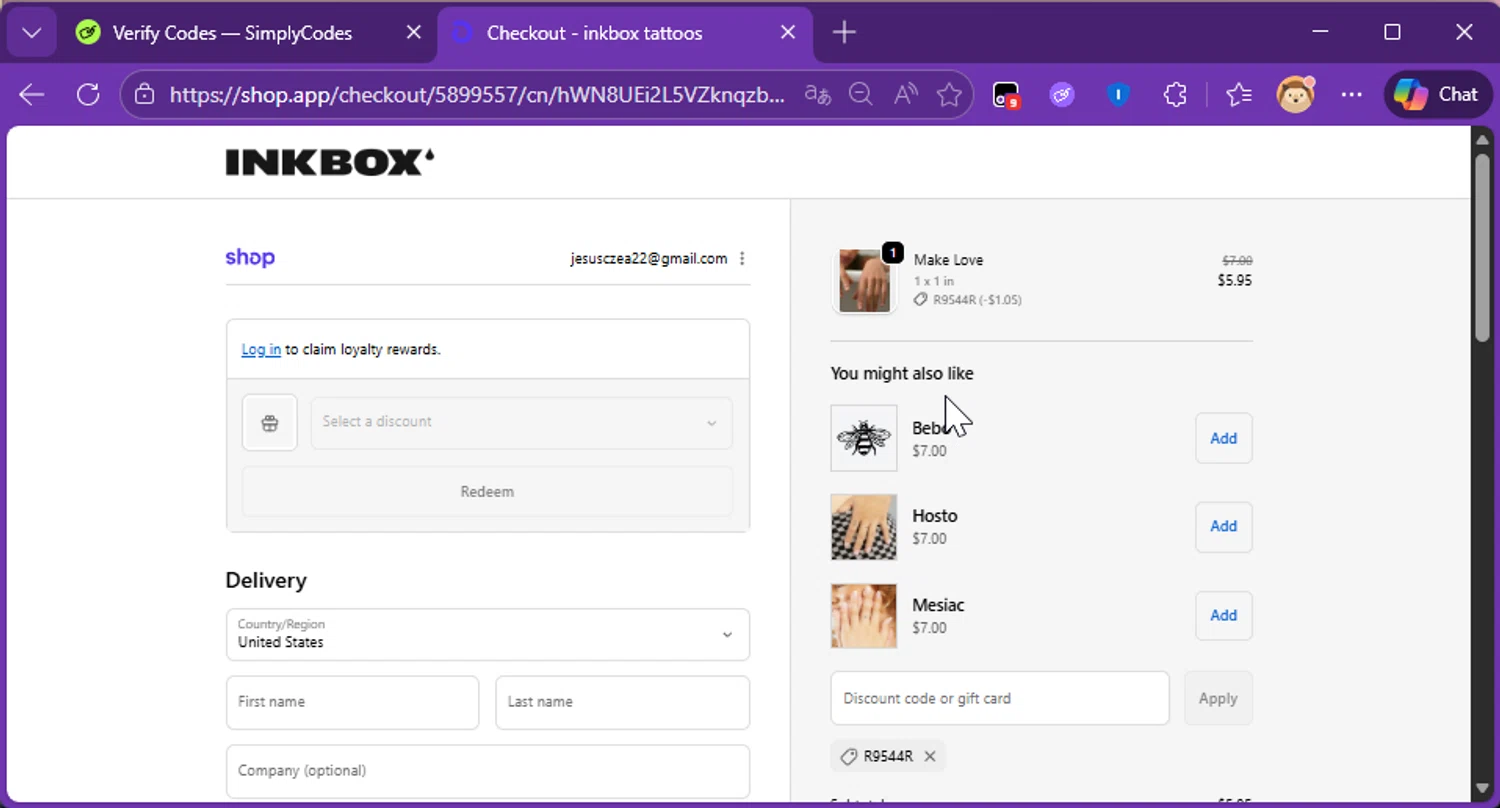Minimize the browser window
1500x808 pixels.
[x=1320, y=33]
